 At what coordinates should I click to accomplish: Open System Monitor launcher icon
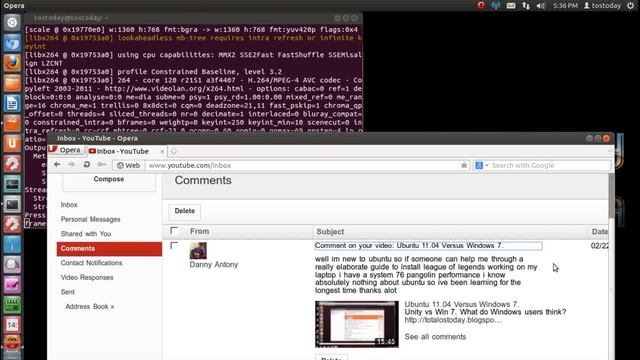(12, 184)
